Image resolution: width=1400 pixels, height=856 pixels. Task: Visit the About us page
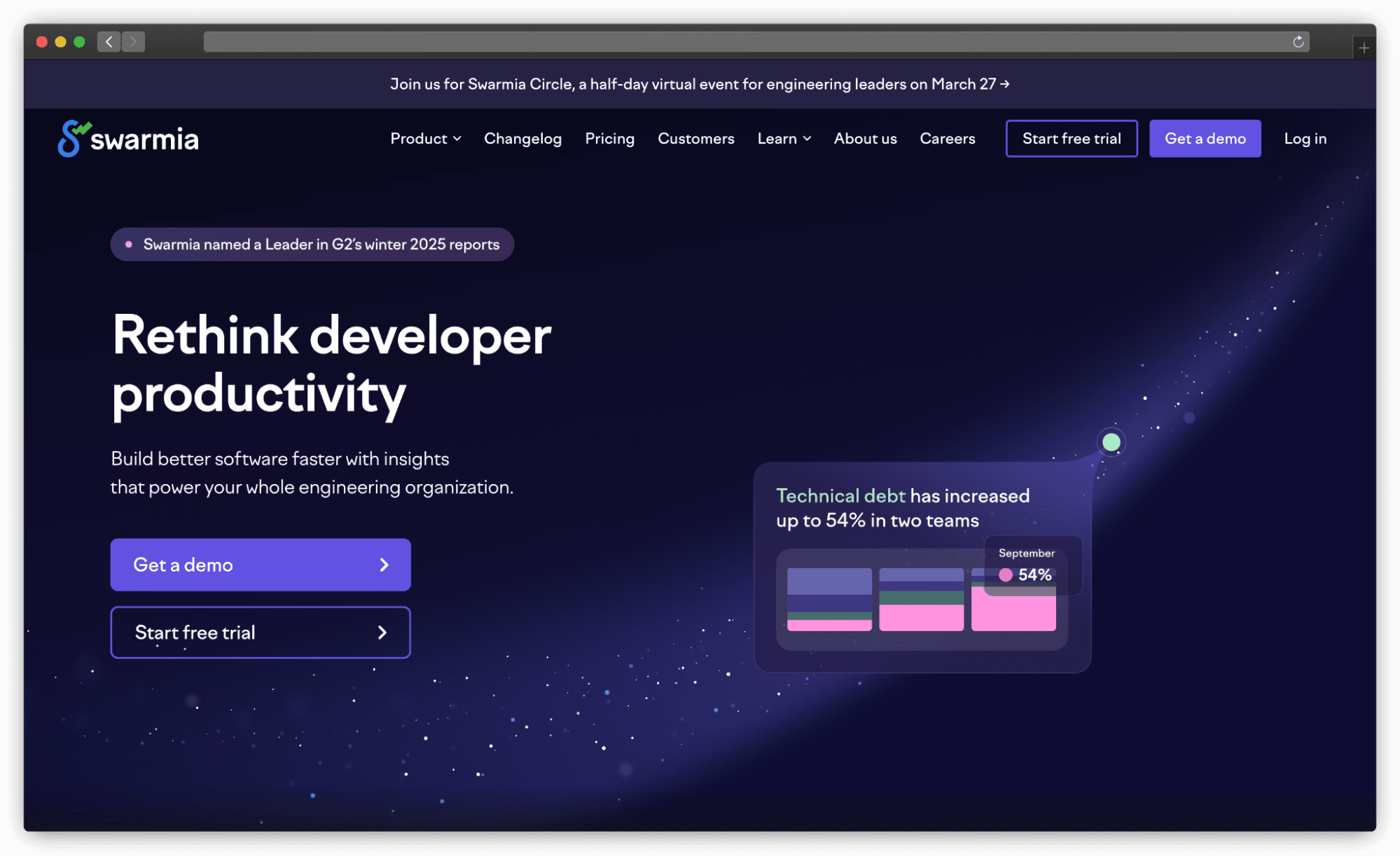tap(865, 139)
